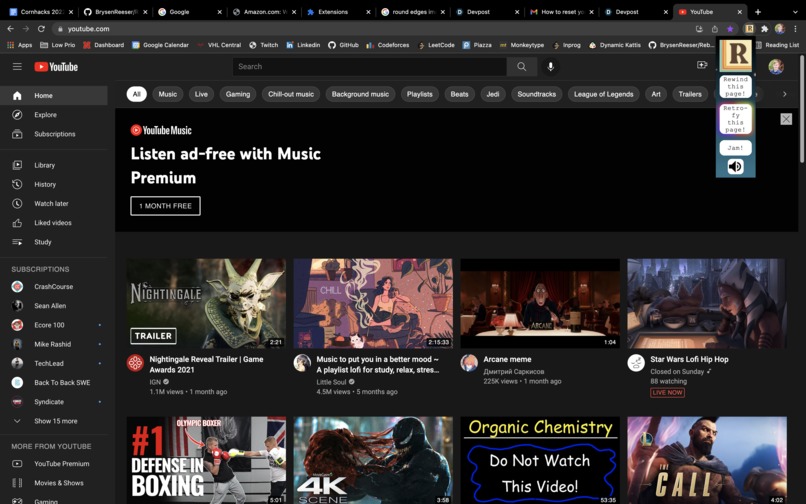The height and width of the screenshot is (504, 806).
Task: Select the Chill-out music chip
Action: tap(291, 94)
